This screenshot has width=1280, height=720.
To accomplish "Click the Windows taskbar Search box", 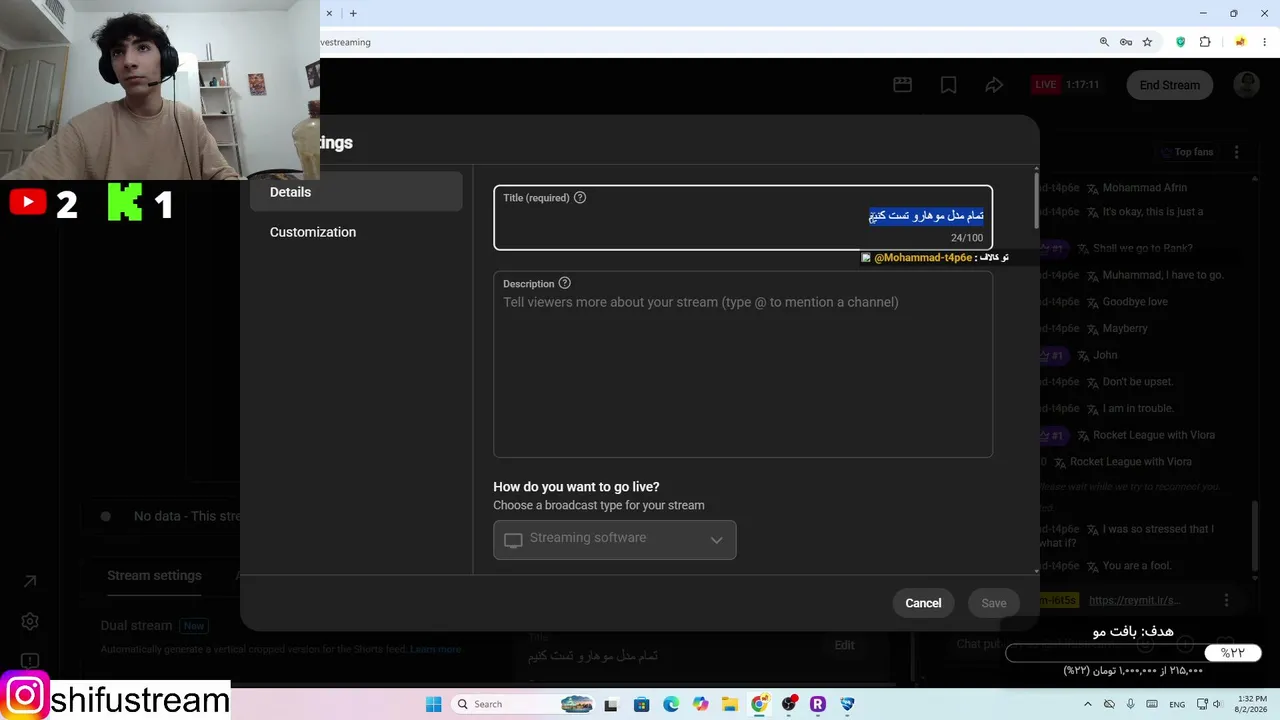I will [523, 704].
